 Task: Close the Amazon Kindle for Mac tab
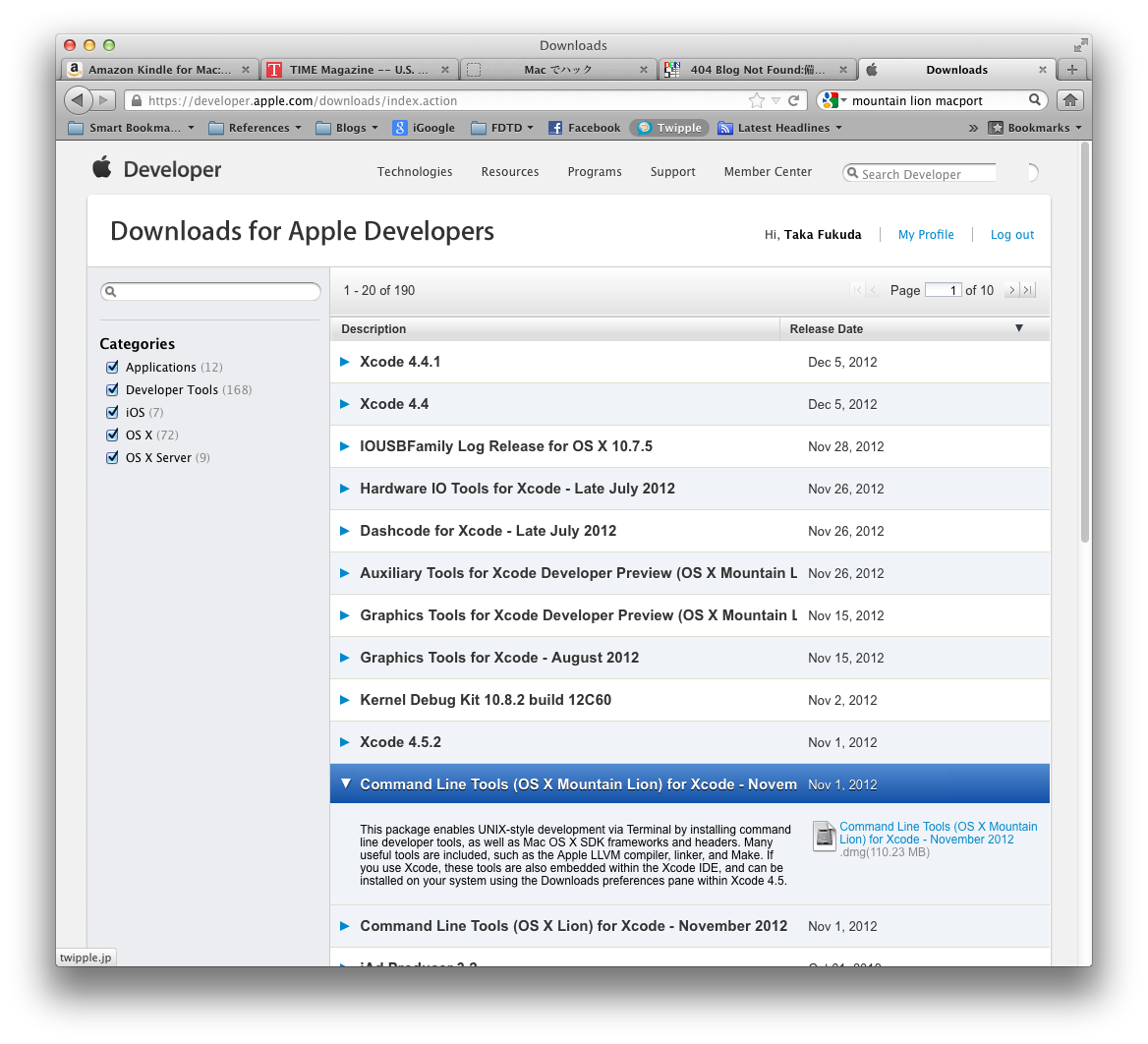coord(246,70)
